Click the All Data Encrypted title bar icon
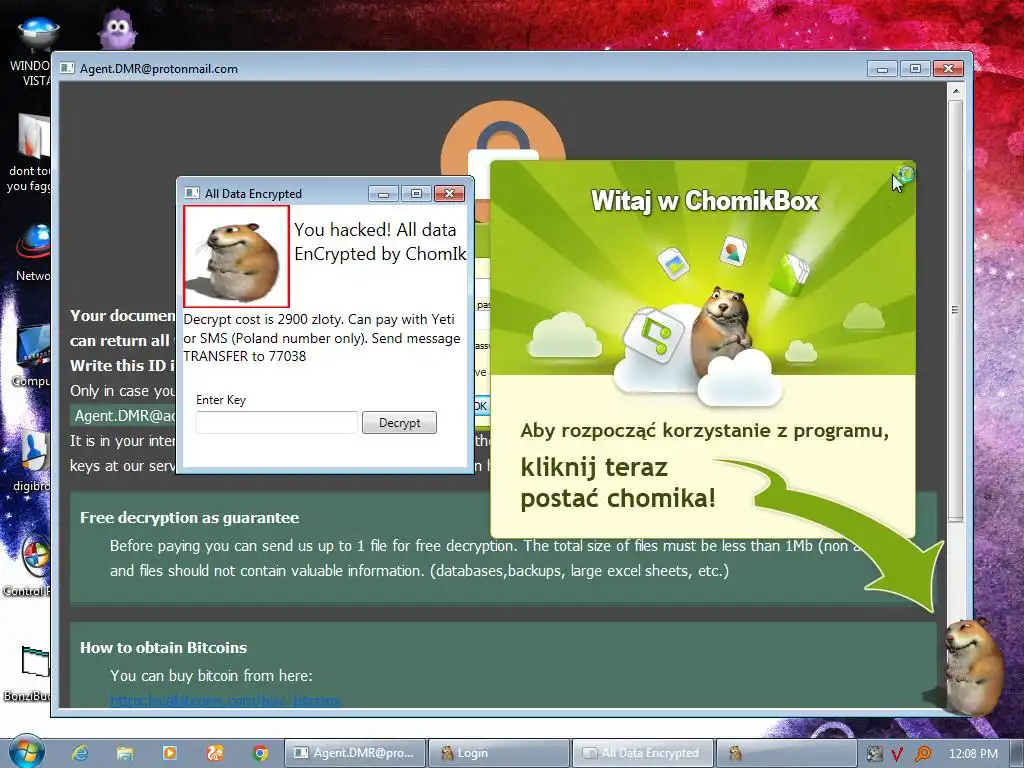 point(192,193)
